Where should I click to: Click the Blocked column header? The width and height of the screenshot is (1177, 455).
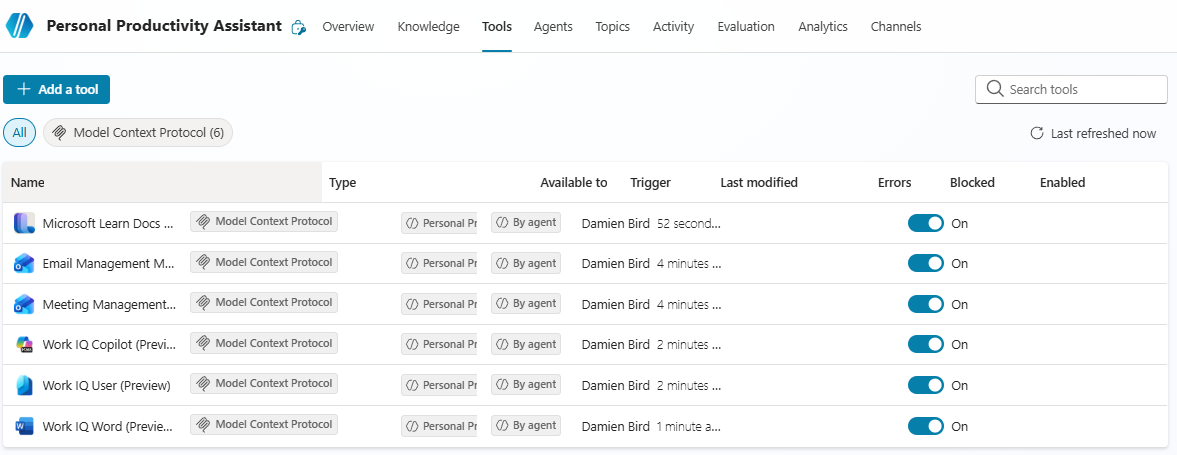tap(972, 182)
